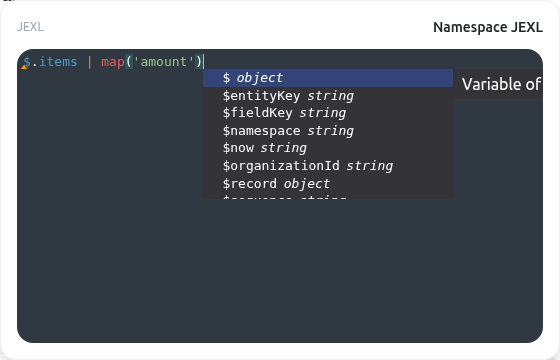Select $organizationId string completion entry
The height and width of the screenshot is (360, 560).
pos(328,166)
